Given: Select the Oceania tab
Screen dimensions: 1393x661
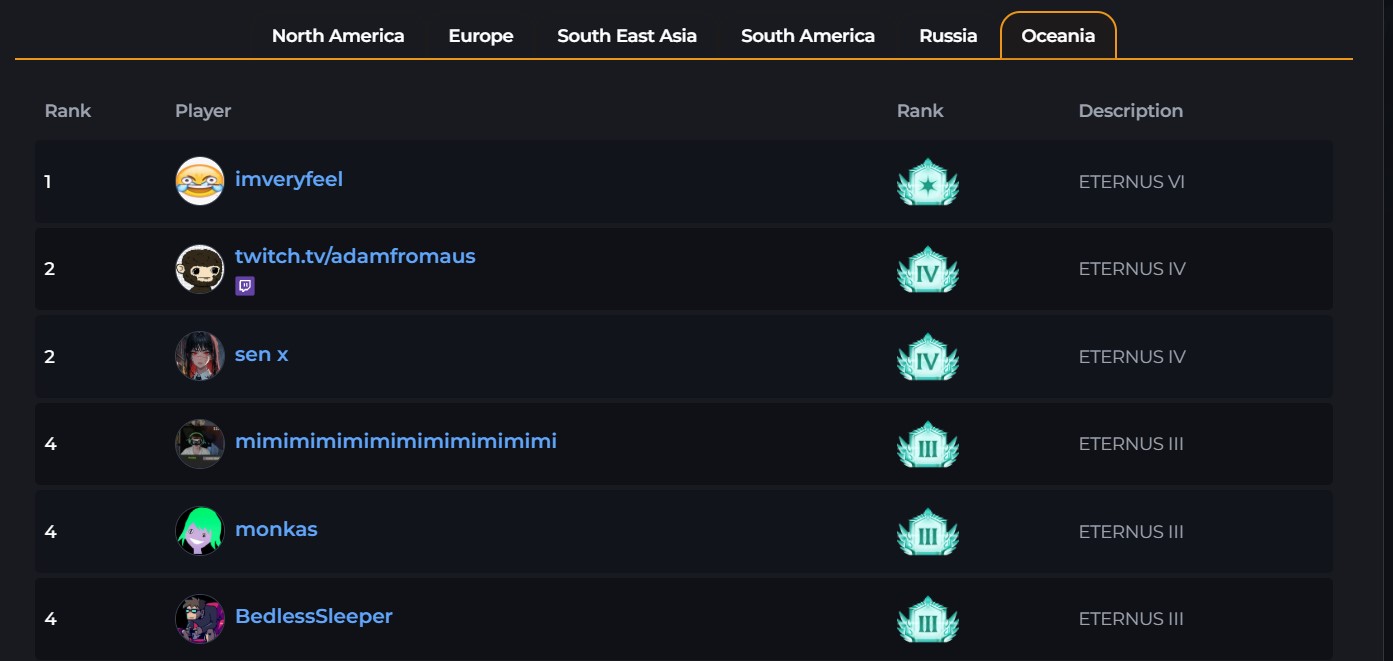Looking at the screenshot, I should click(x=1058, y=36).
